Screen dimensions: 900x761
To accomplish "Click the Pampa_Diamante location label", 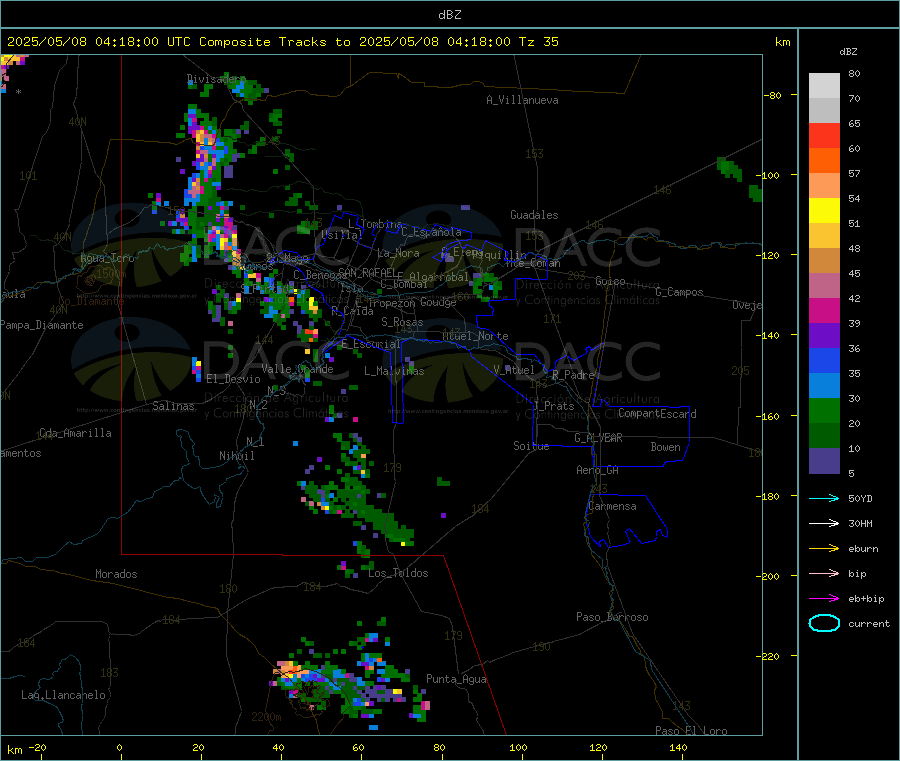I will point(42,325).
